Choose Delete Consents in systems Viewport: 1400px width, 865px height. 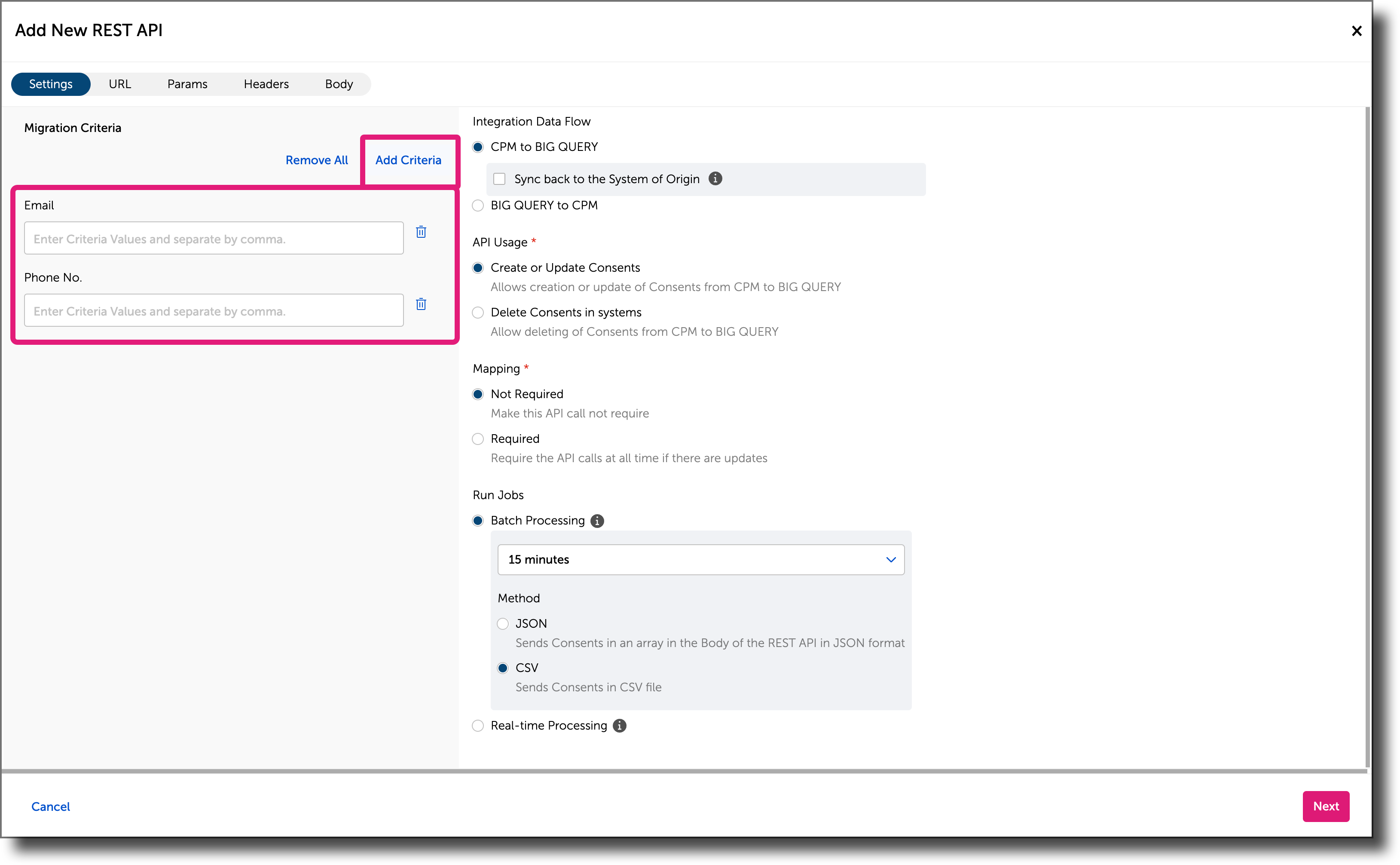tap(478, 313)
